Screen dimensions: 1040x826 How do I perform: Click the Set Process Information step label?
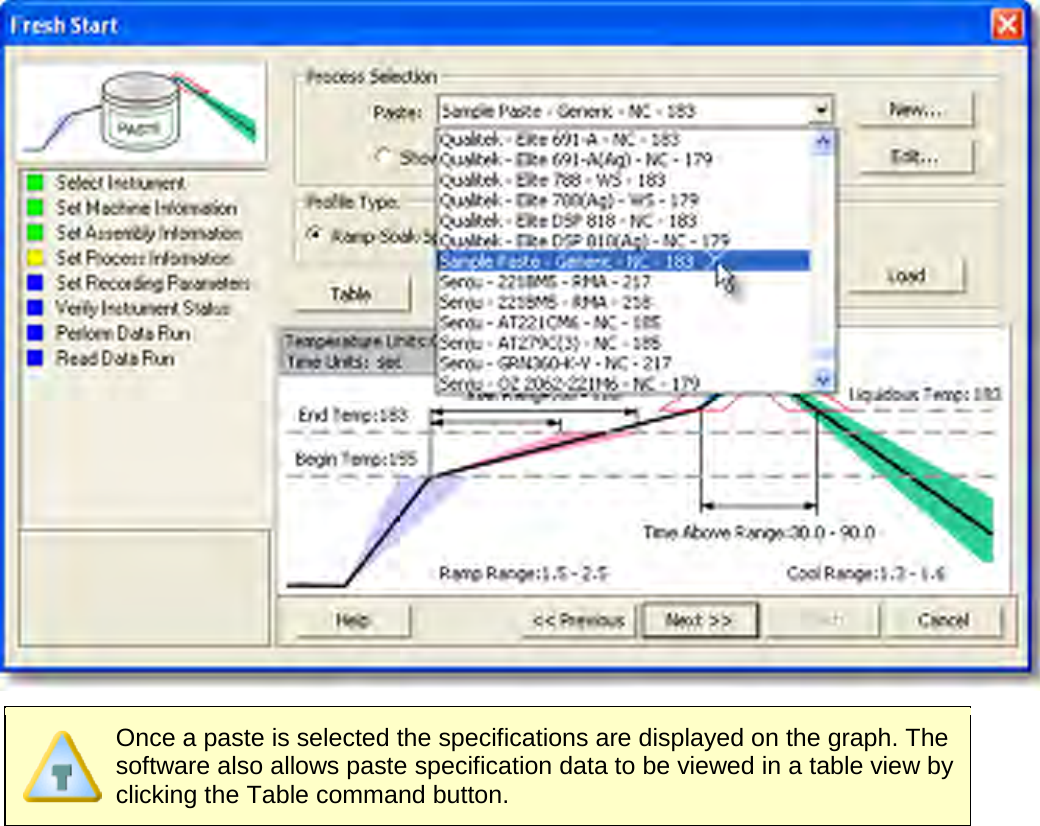[x=144, y=257]
